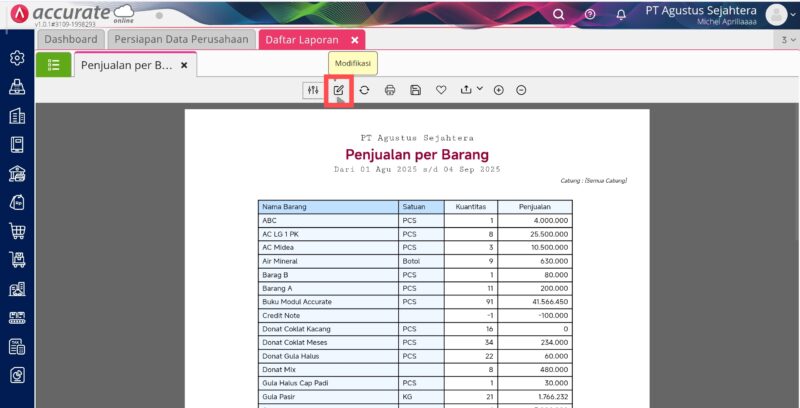Switch to Persiapan Data Perusahaan tab
This screenshot has height=408, width=800.
[180, 39]
